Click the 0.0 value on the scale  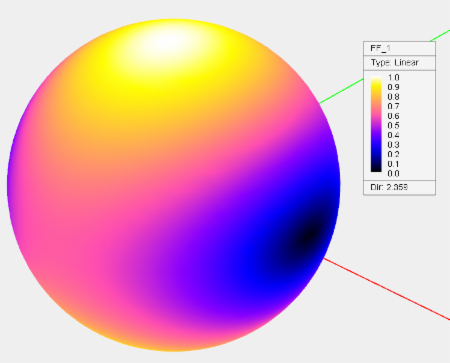click(393, 173)
